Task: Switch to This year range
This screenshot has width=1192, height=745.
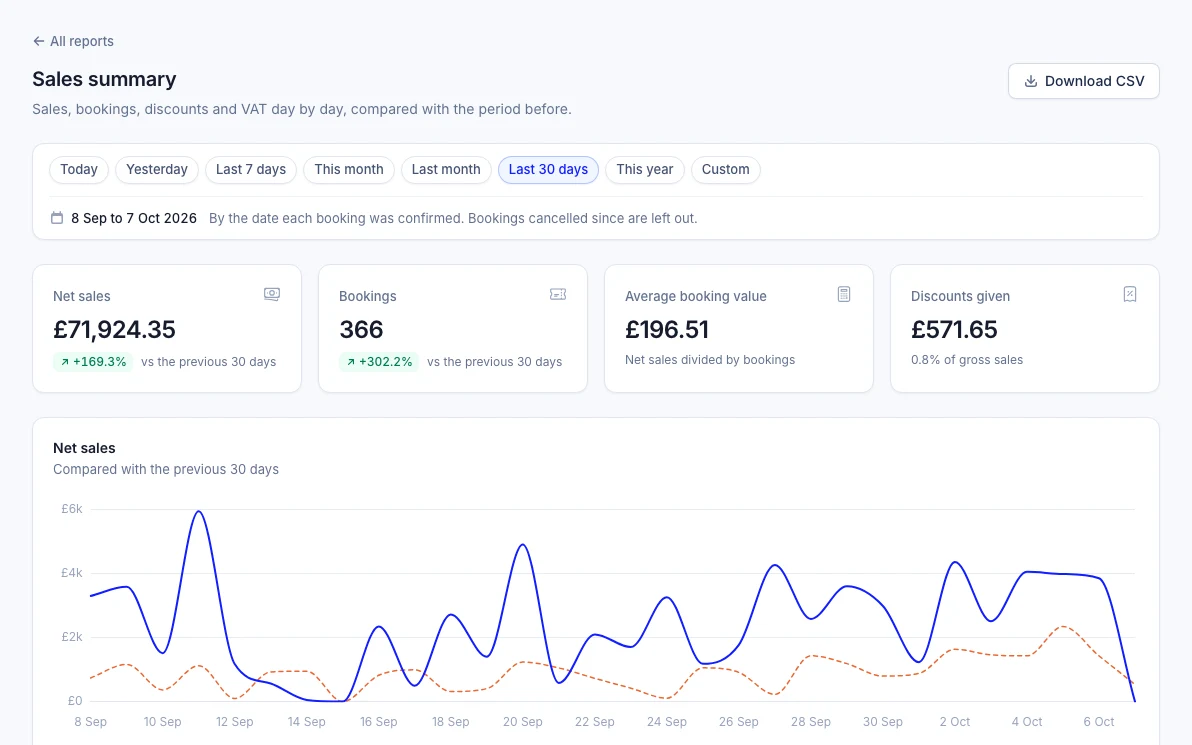Action: point(645,170)
